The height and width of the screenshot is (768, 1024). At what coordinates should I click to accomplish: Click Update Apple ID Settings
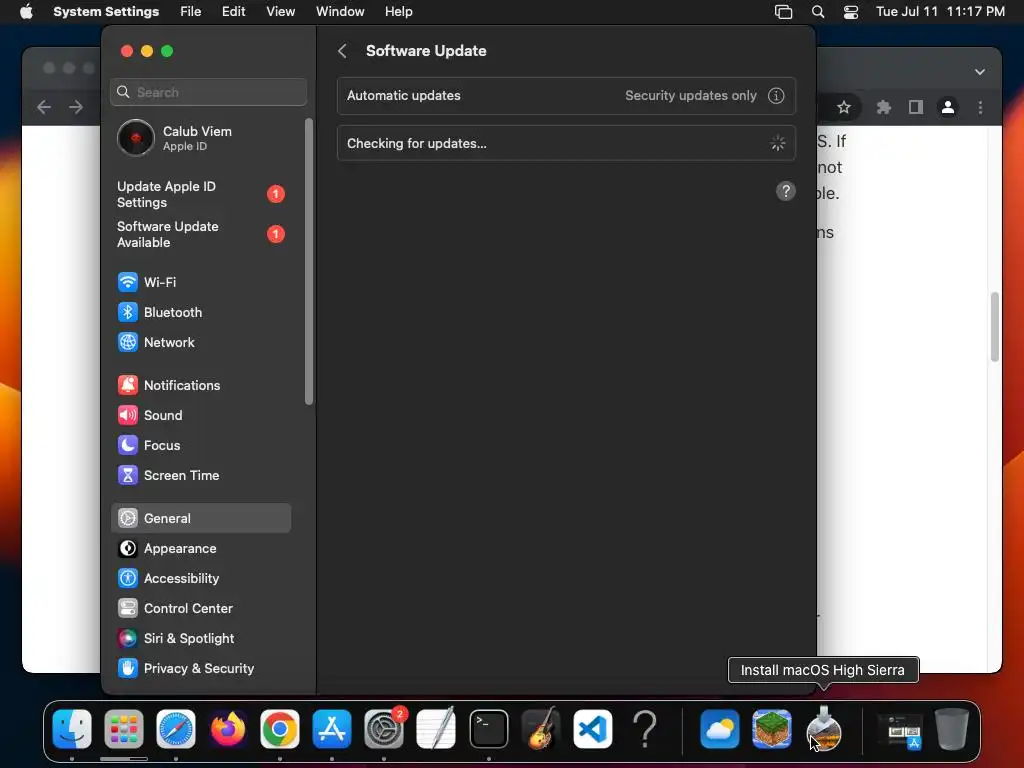(201, 195)
